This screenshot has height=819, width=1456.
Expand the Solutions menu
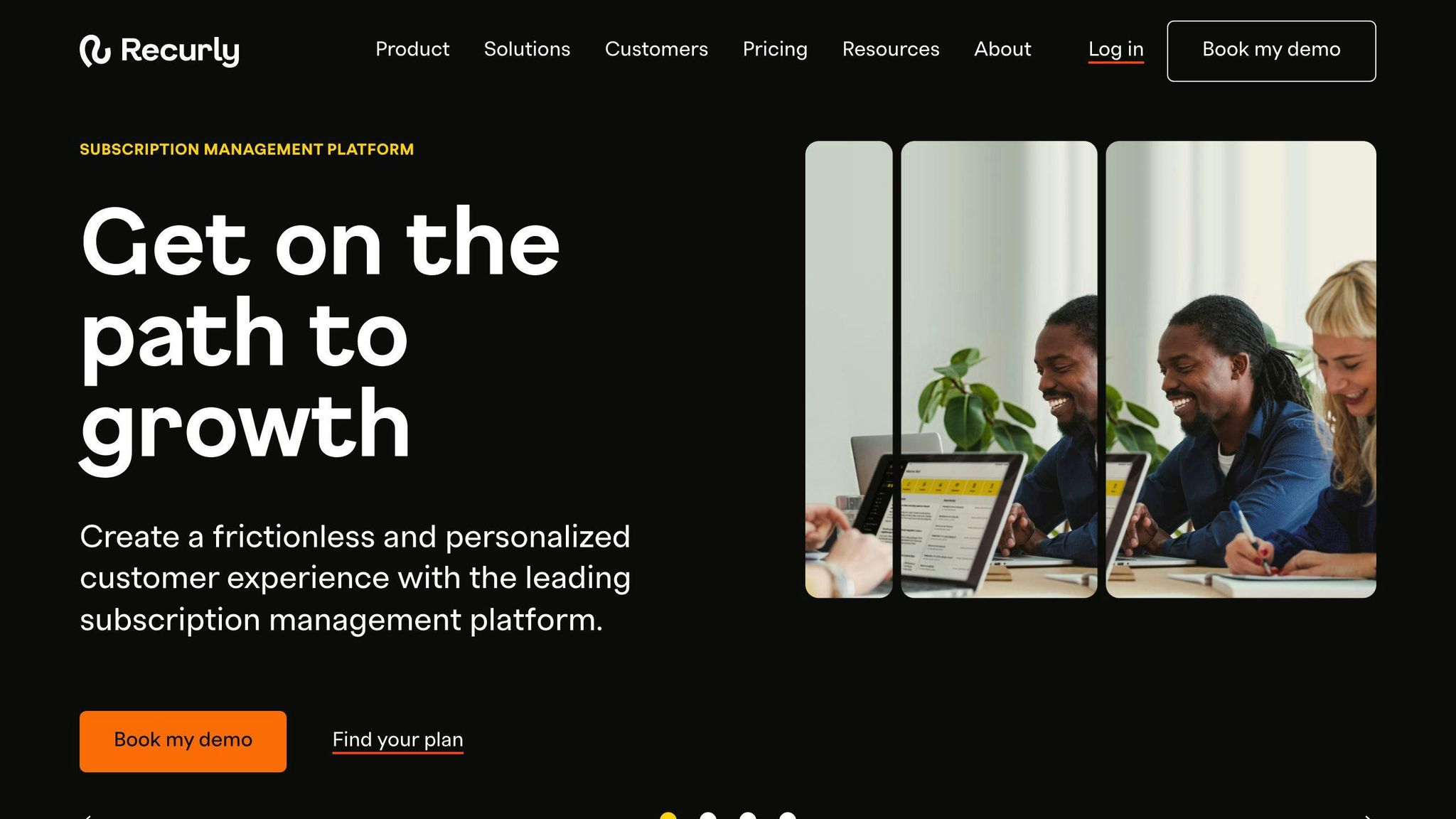click(527, 49)
